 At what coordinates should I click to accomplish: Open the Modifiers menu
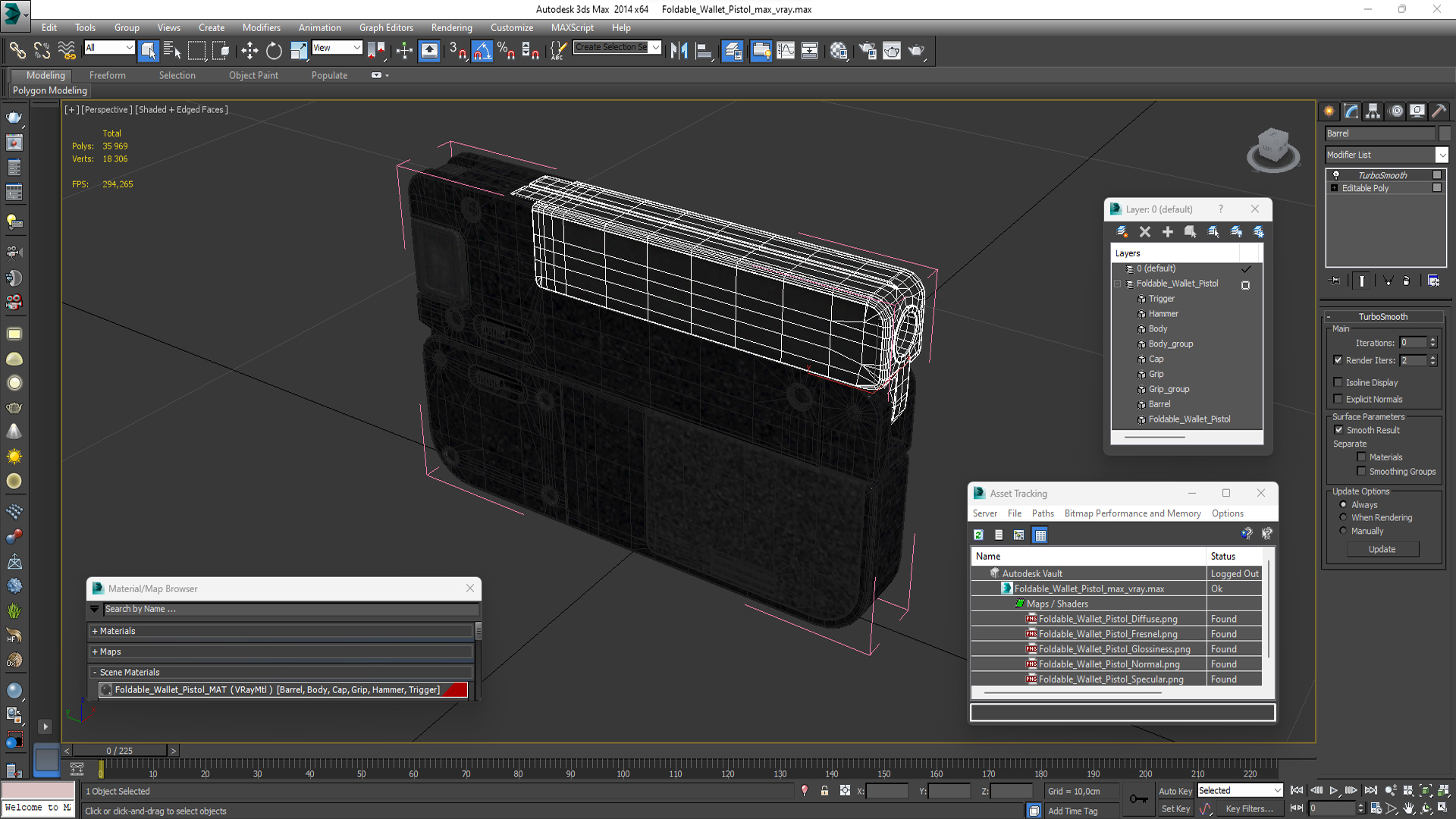pyautogui.click(x=261, y=27)
